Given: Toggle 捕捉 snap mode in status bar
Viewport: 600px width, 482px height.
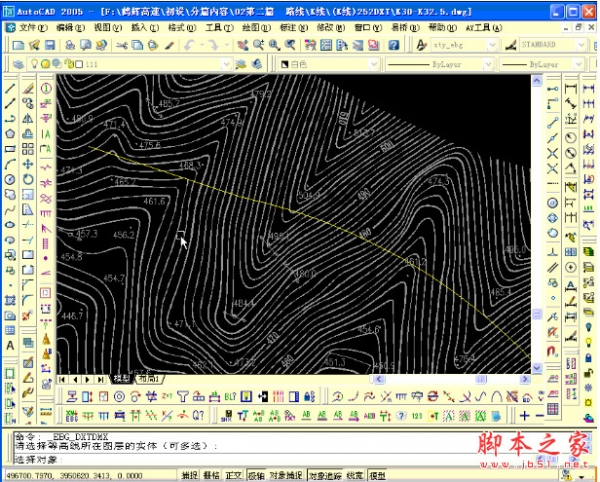Looking at the screenshot, I should (190, 475).
